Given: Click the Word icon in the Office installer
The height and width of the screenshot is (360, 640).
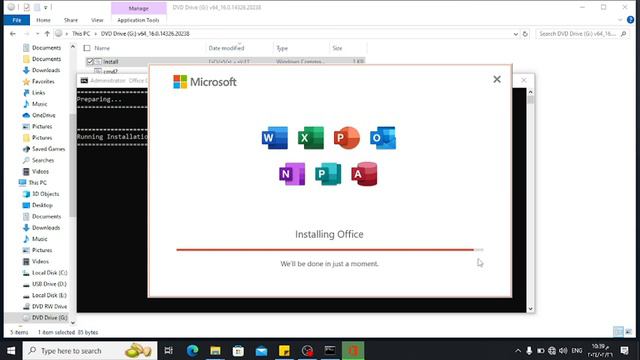Looking at the screenshot, I should pos(275,138).
